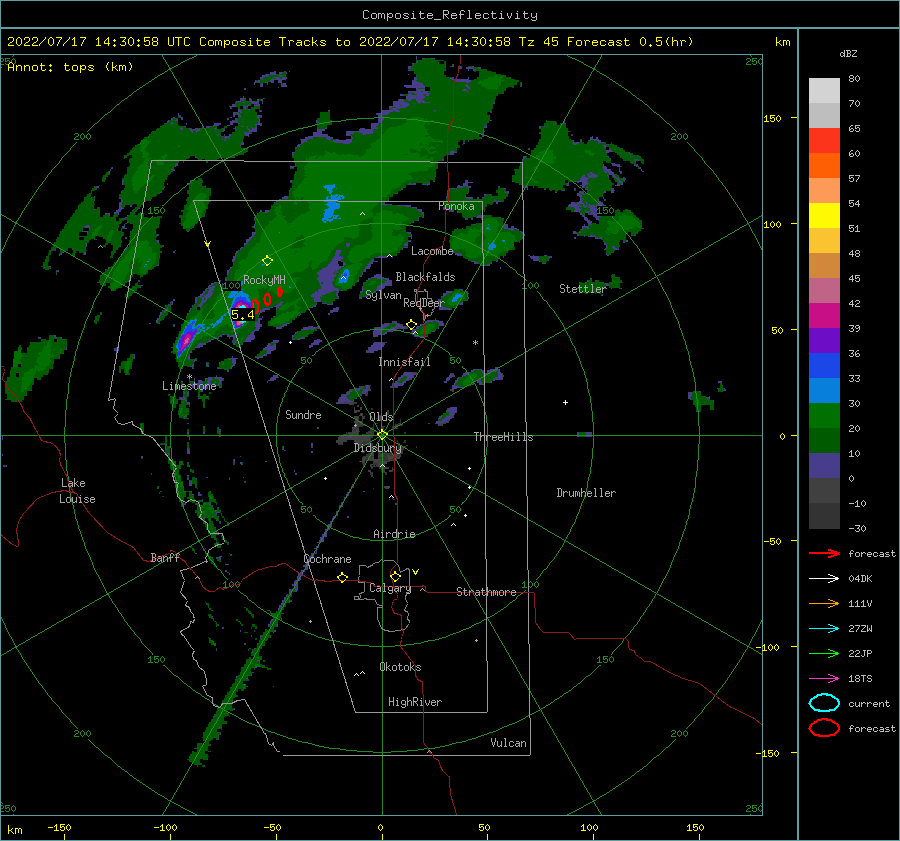
Task: Pick the slate 0-10 dBZ swatch
Action: click(824, 466)
